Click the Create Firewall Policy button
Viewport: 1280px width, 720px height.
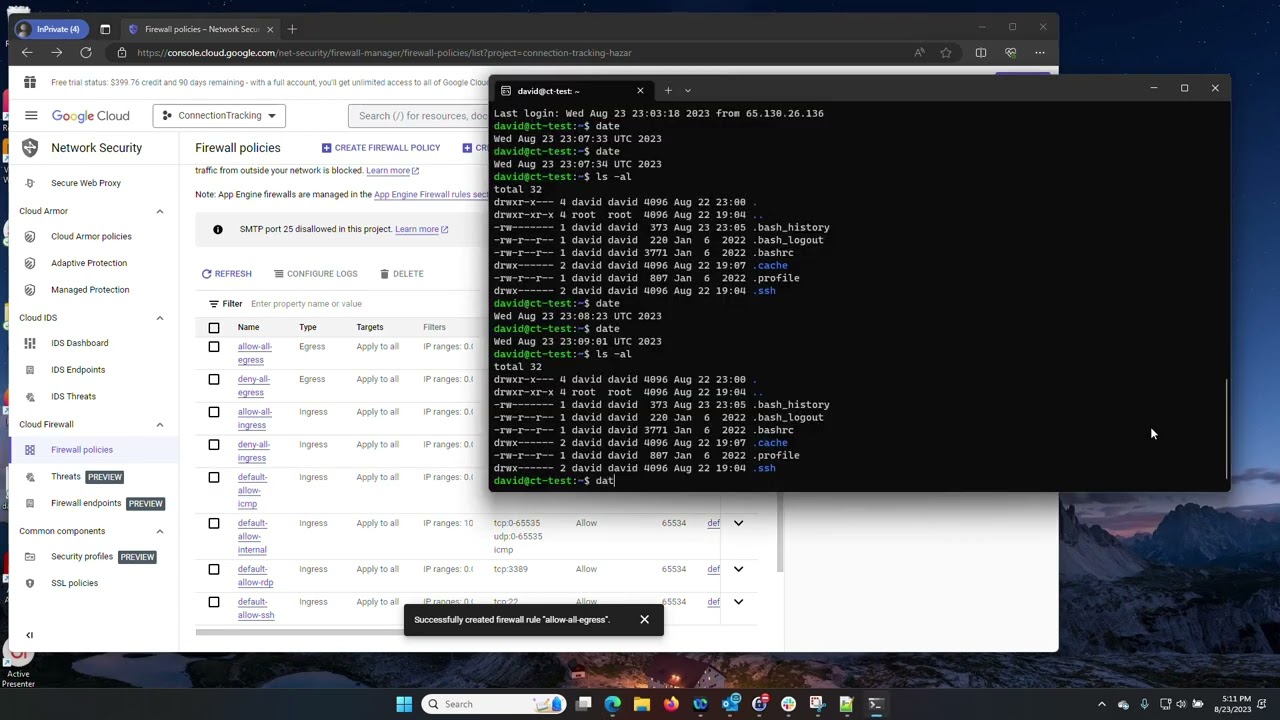coord(381,148)
